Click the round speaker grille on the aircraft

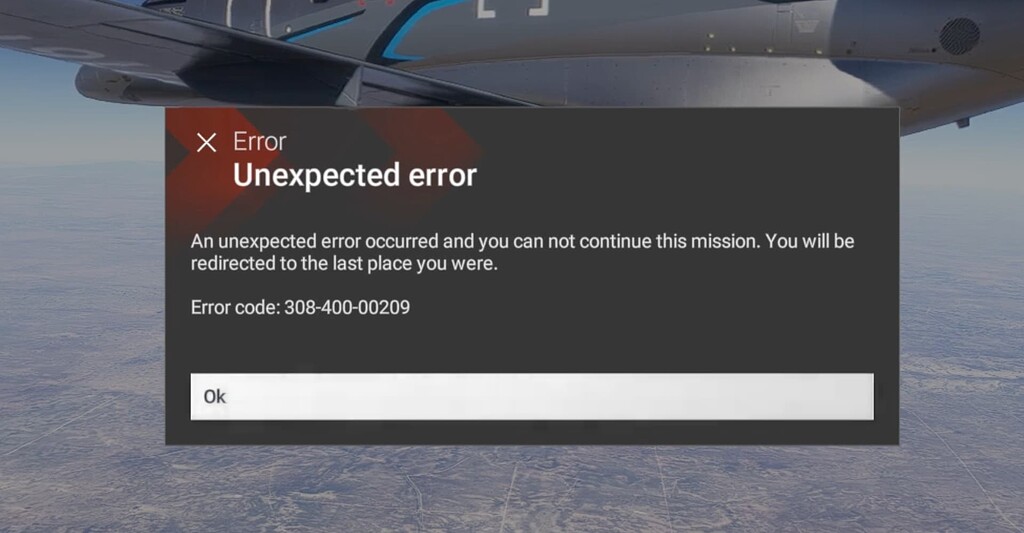959,36
